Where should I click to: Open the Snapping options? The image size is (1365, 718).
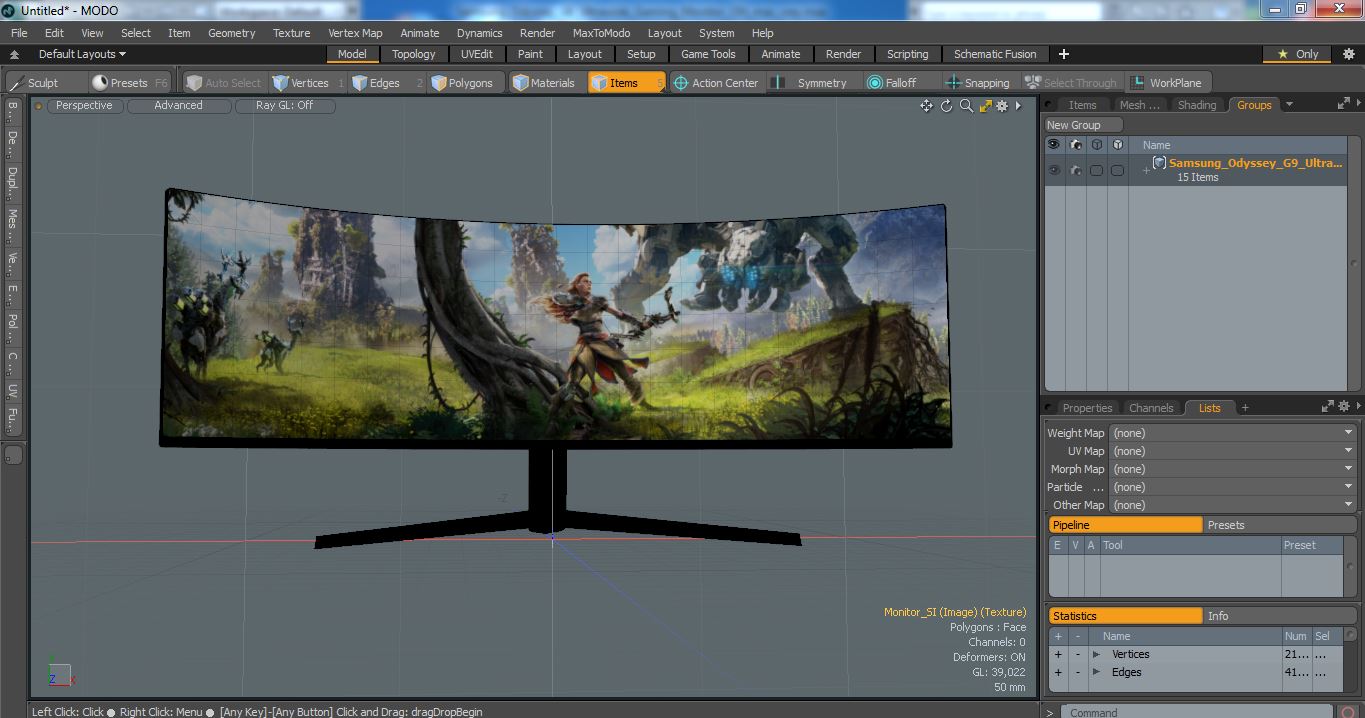pos(979,83)
